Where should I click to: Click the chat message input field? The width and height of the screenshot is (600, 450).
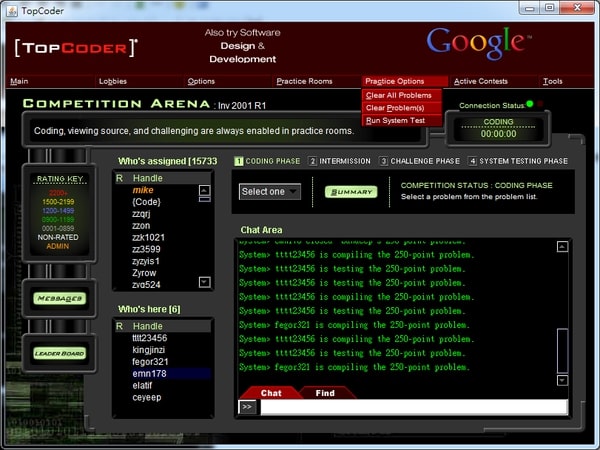(414, 407)
